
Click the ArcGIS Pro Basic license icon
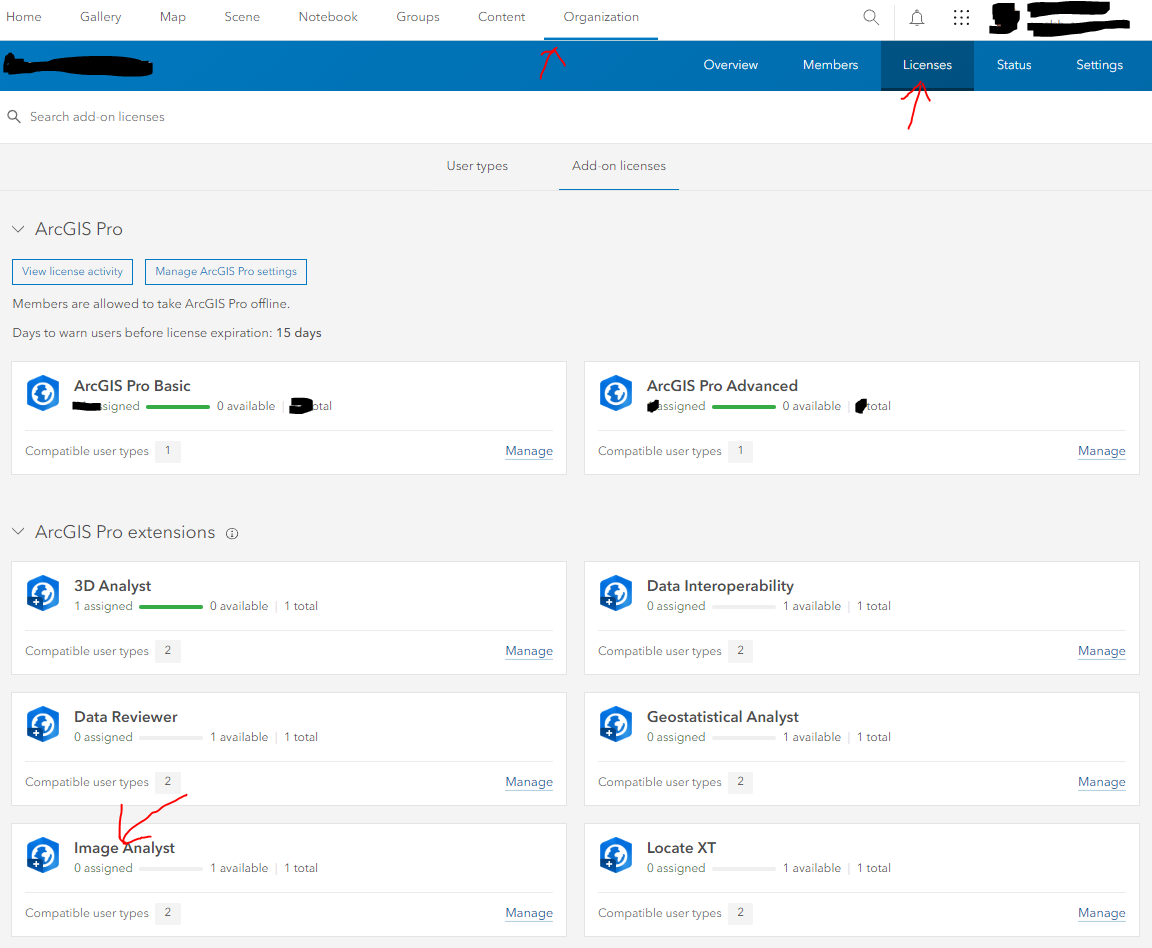pos(42,393)
